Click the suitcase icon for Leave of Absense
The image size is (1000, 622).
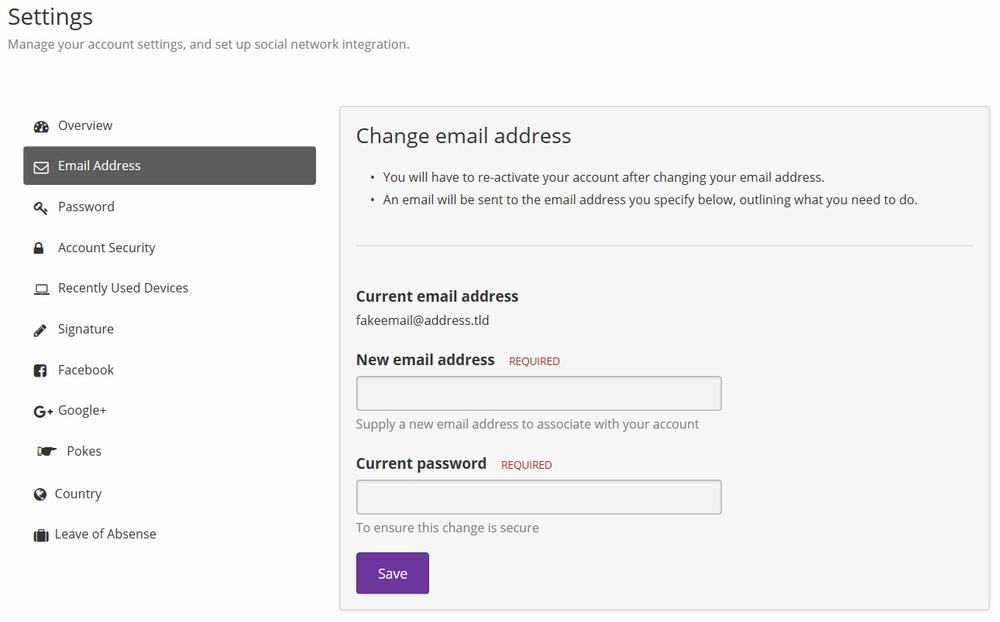[x=41, y=535]
